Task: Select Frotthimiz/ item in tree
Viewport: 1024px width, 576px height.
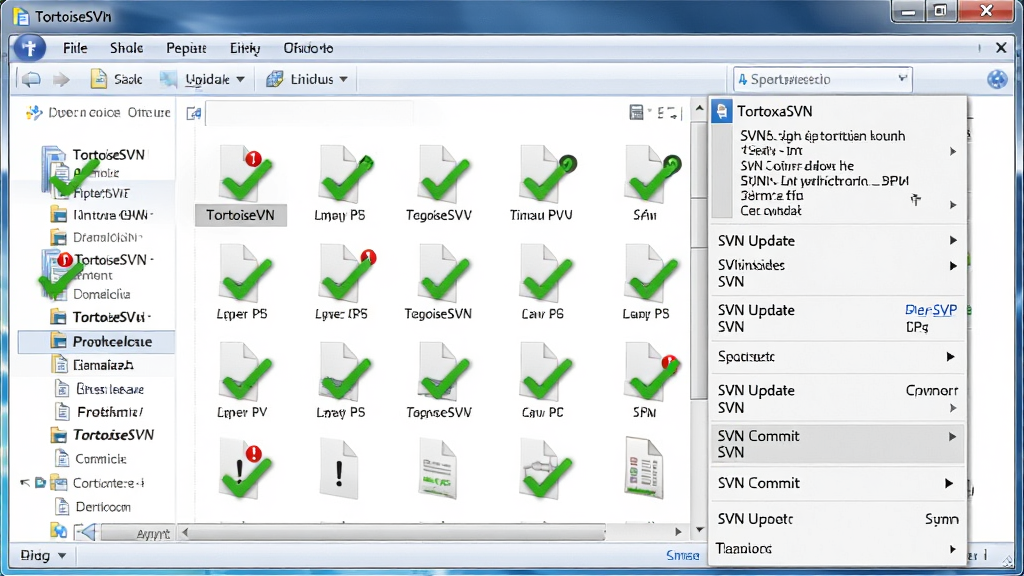Action: [99, 412]
